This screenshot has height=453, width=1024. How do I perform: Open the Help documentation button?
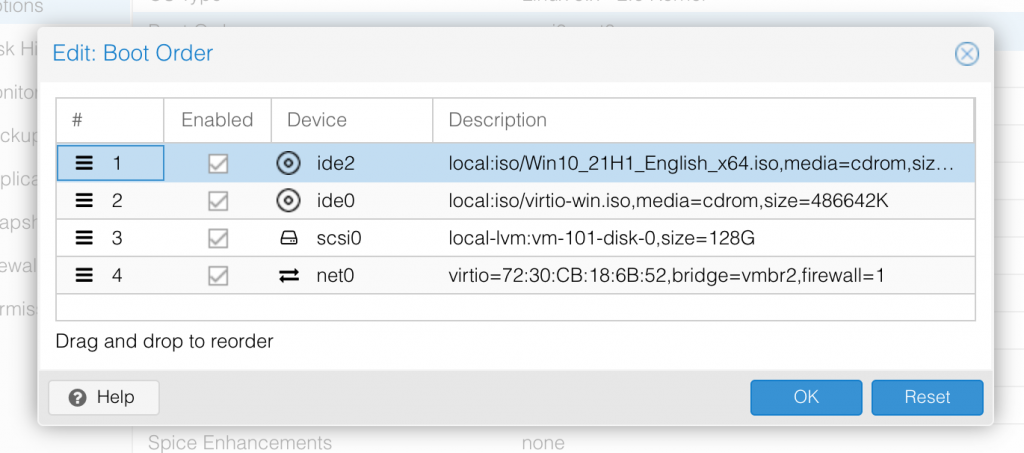[104, 397]
